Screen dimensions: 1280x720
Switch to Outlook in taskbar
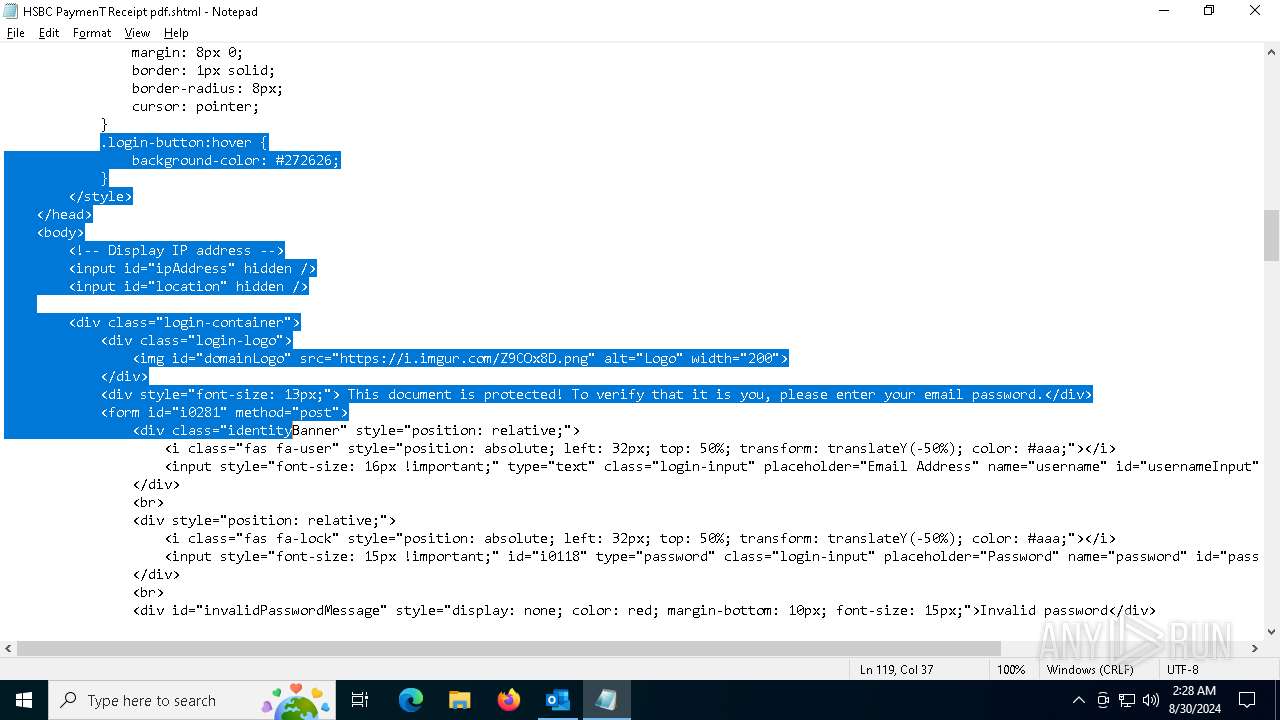point(557,700)
